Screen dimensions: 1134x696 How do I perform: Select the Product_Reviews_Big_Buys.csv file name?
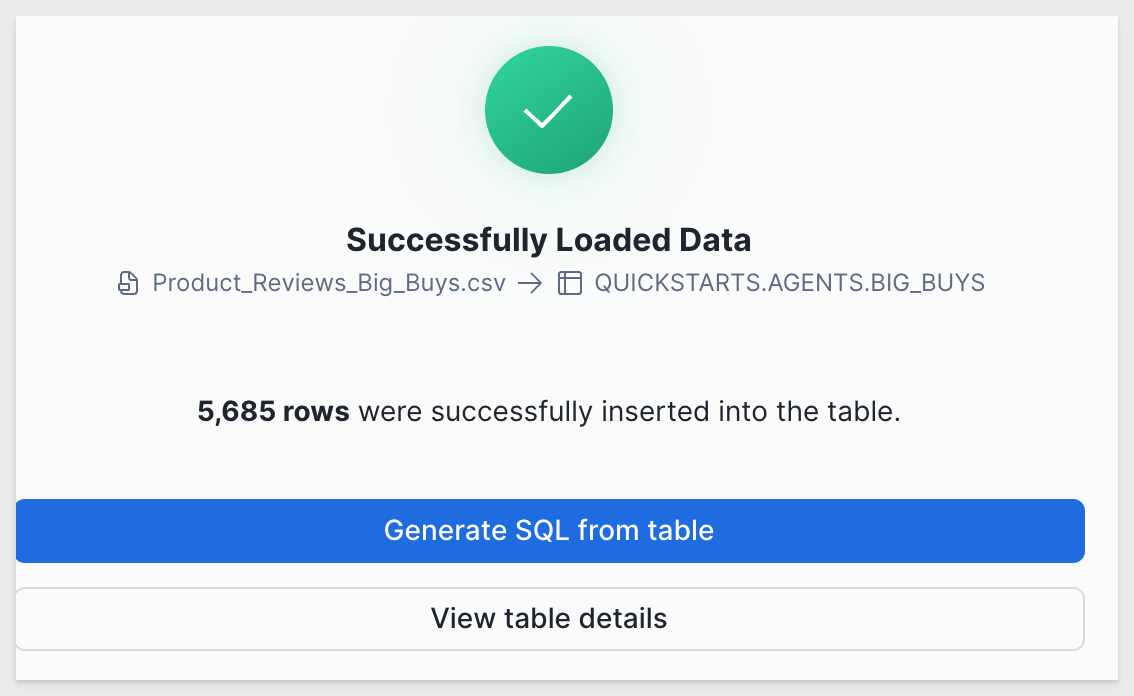pos(329,283)
